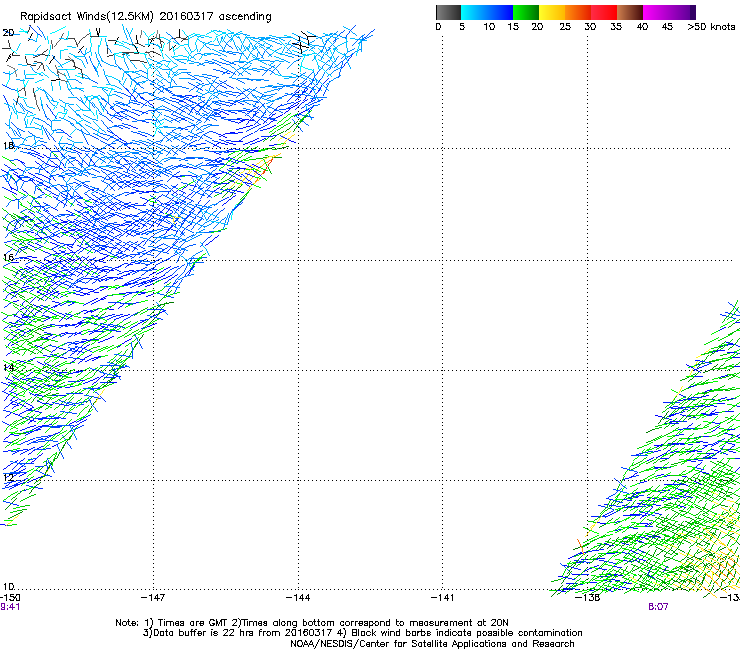Click the blue 10 to 15 knots swatch
Screen dimensions: 740x650
500,12
